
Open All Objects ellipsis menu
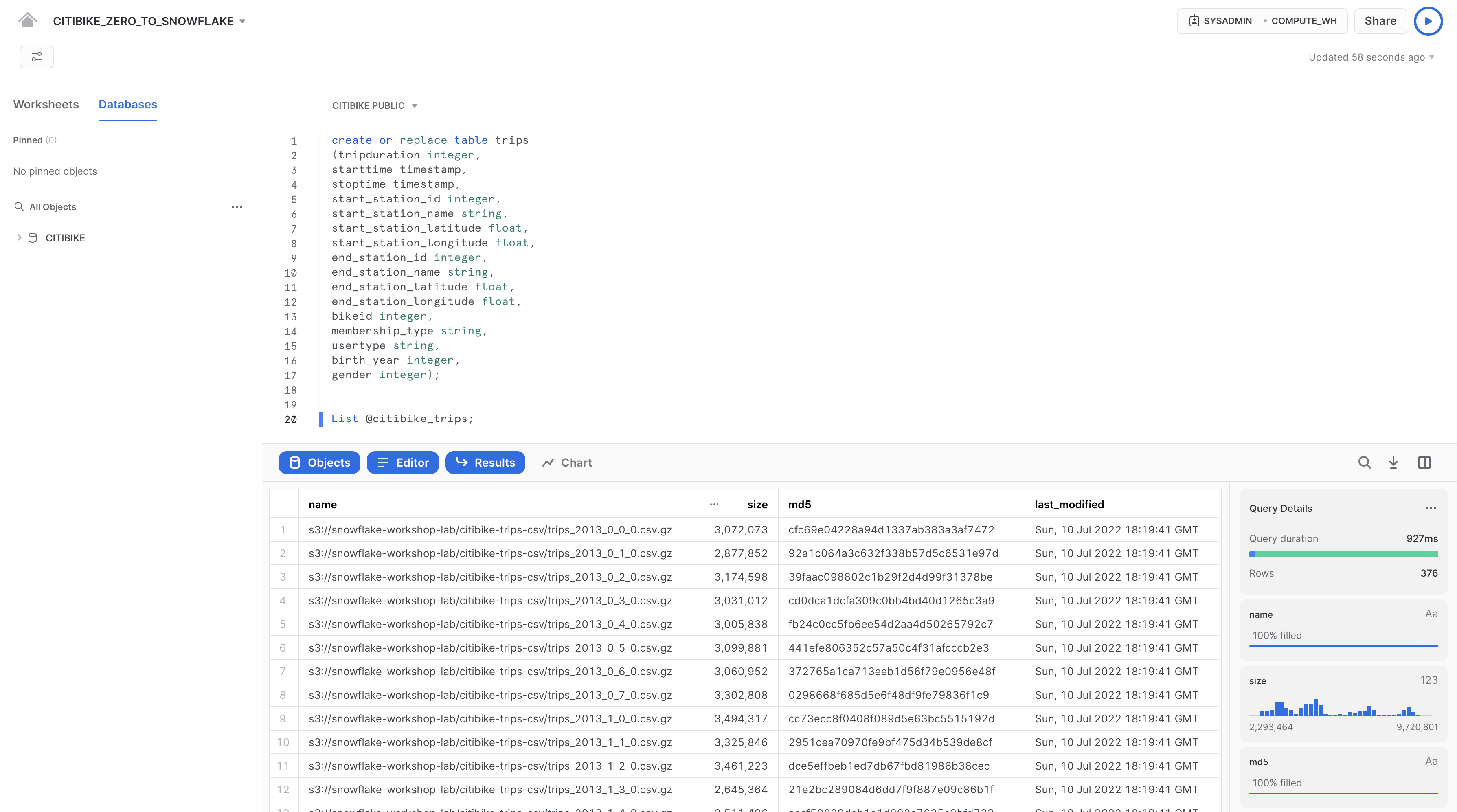pyautogui.click(x=237, y=207)
